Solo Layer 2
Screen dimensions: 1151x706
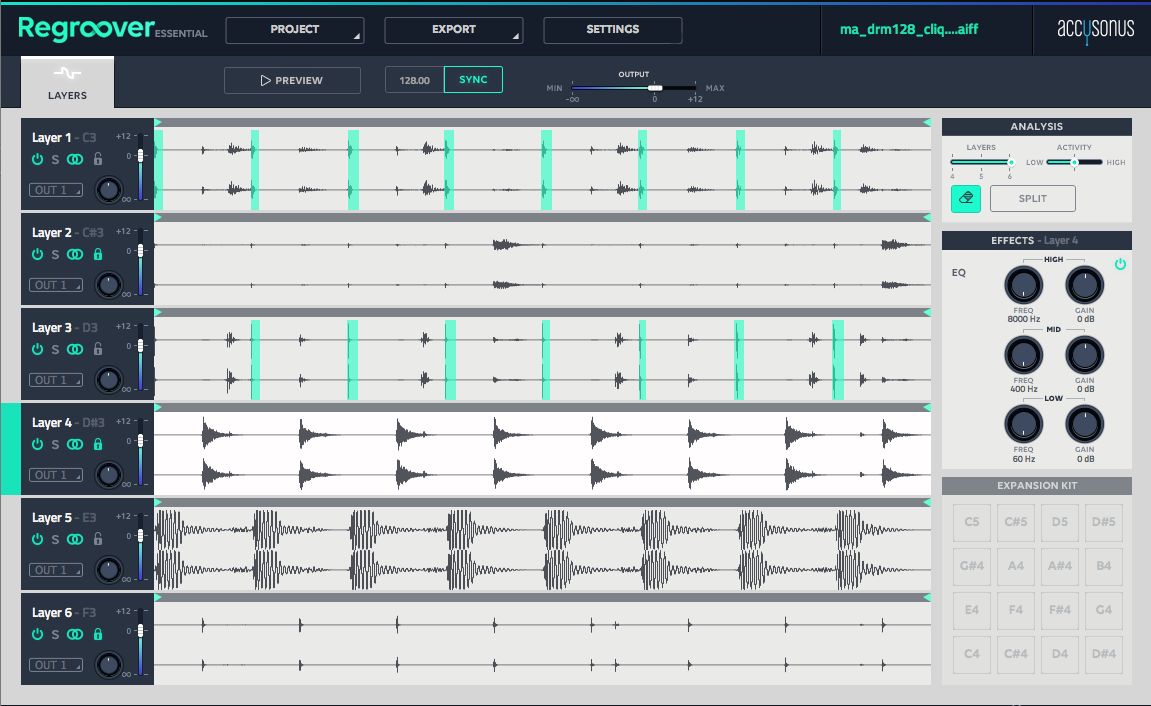[x=55, y=254]
